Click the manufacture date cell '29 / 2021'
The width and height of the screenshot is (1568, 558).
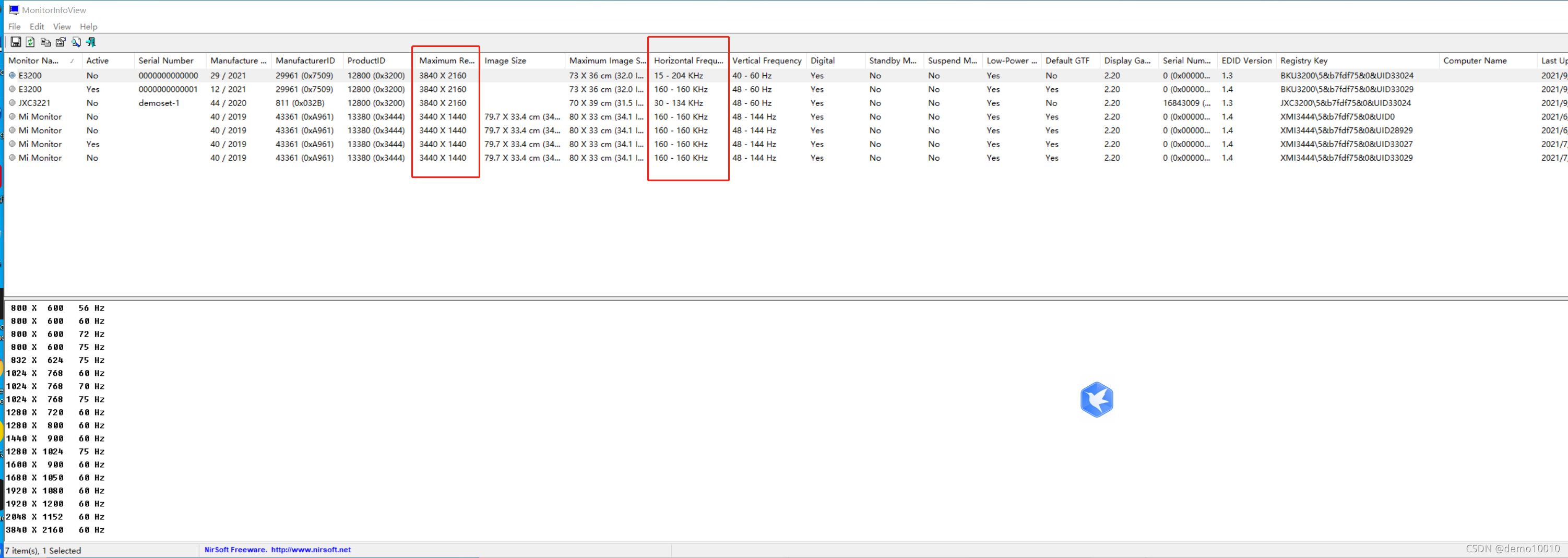[x=228, y=76]
